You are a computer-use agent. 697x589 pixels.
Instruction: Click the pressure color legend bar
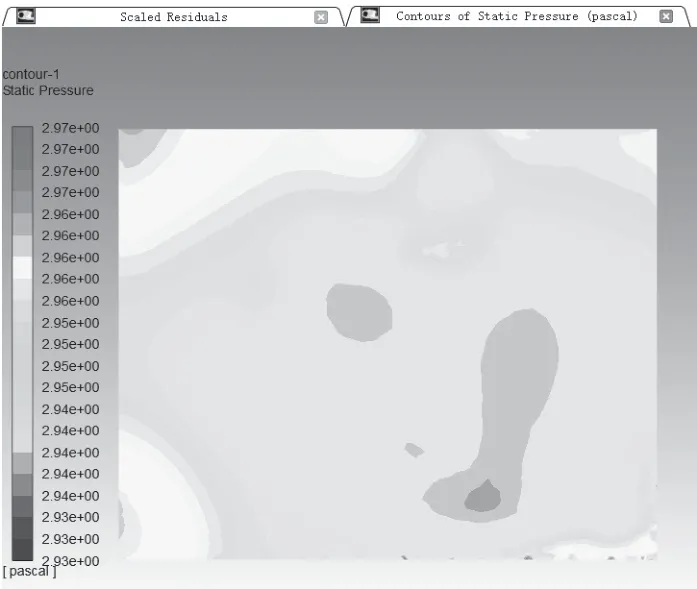coord(22,343)
